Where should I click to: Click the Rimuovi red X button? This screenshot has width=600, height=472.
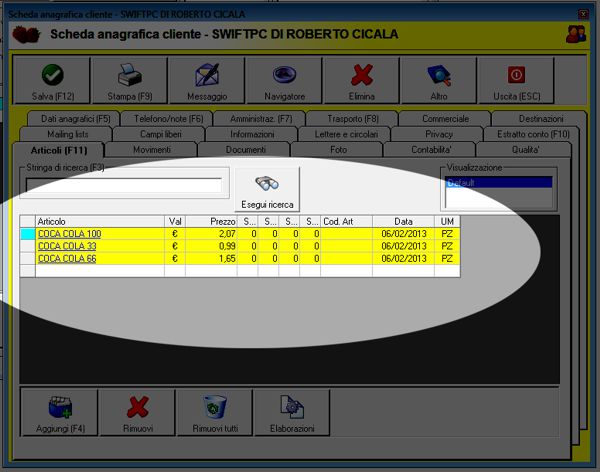pos(138,413)
